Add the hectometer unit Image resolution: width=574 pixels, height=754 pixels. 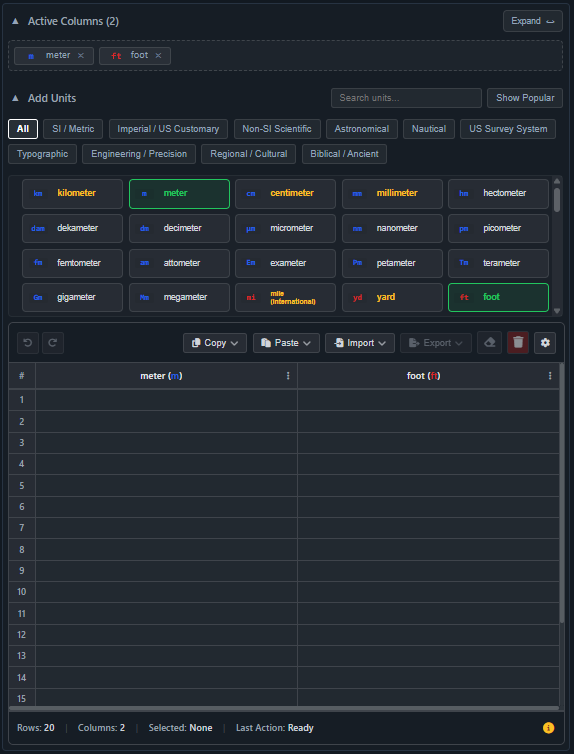click(x=499, y=194)
